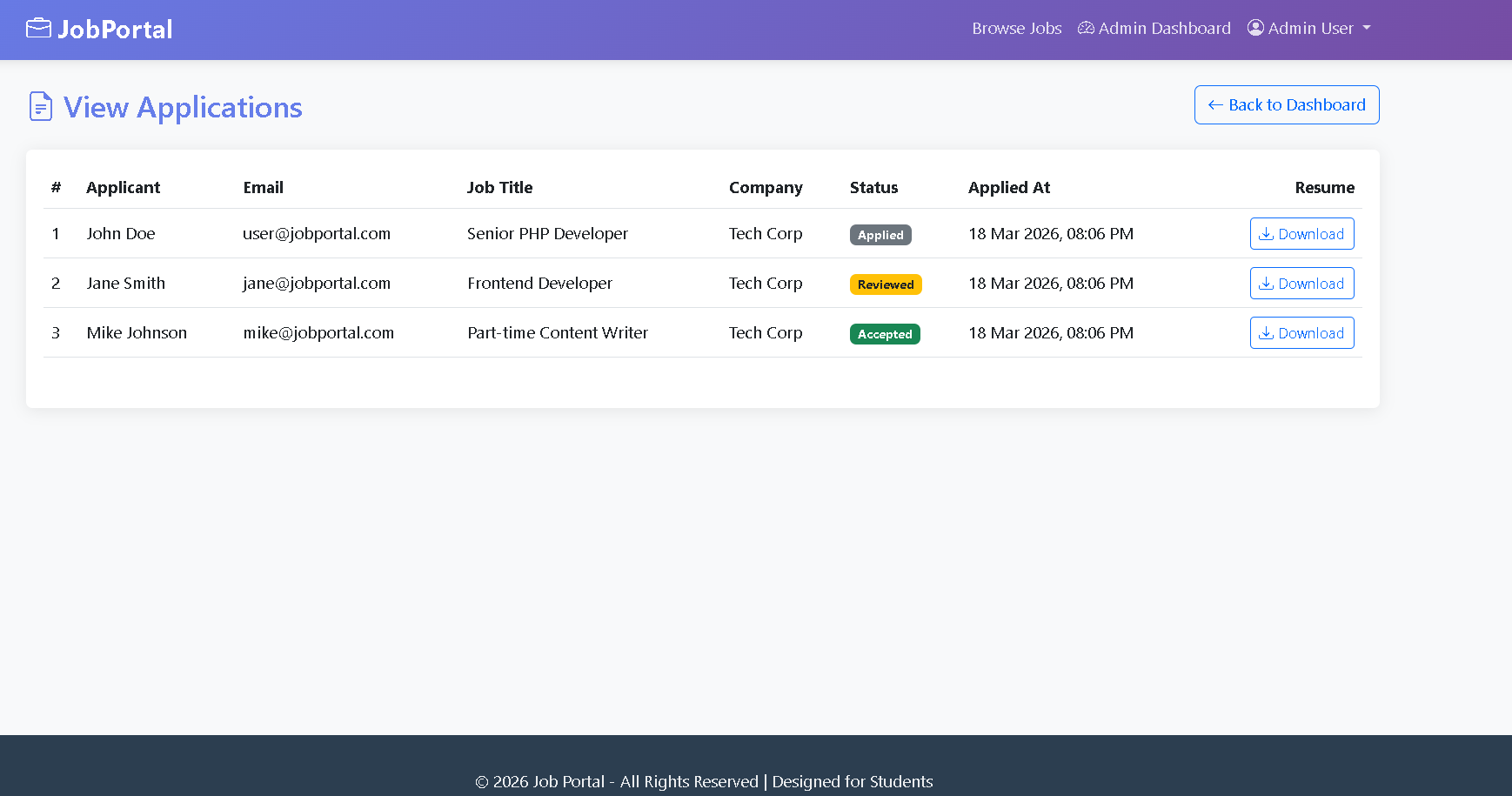This screenshot has width=1512, height=796.
Task: Click applied date in Mike Johnson's row
Action: click(1051, 333)
